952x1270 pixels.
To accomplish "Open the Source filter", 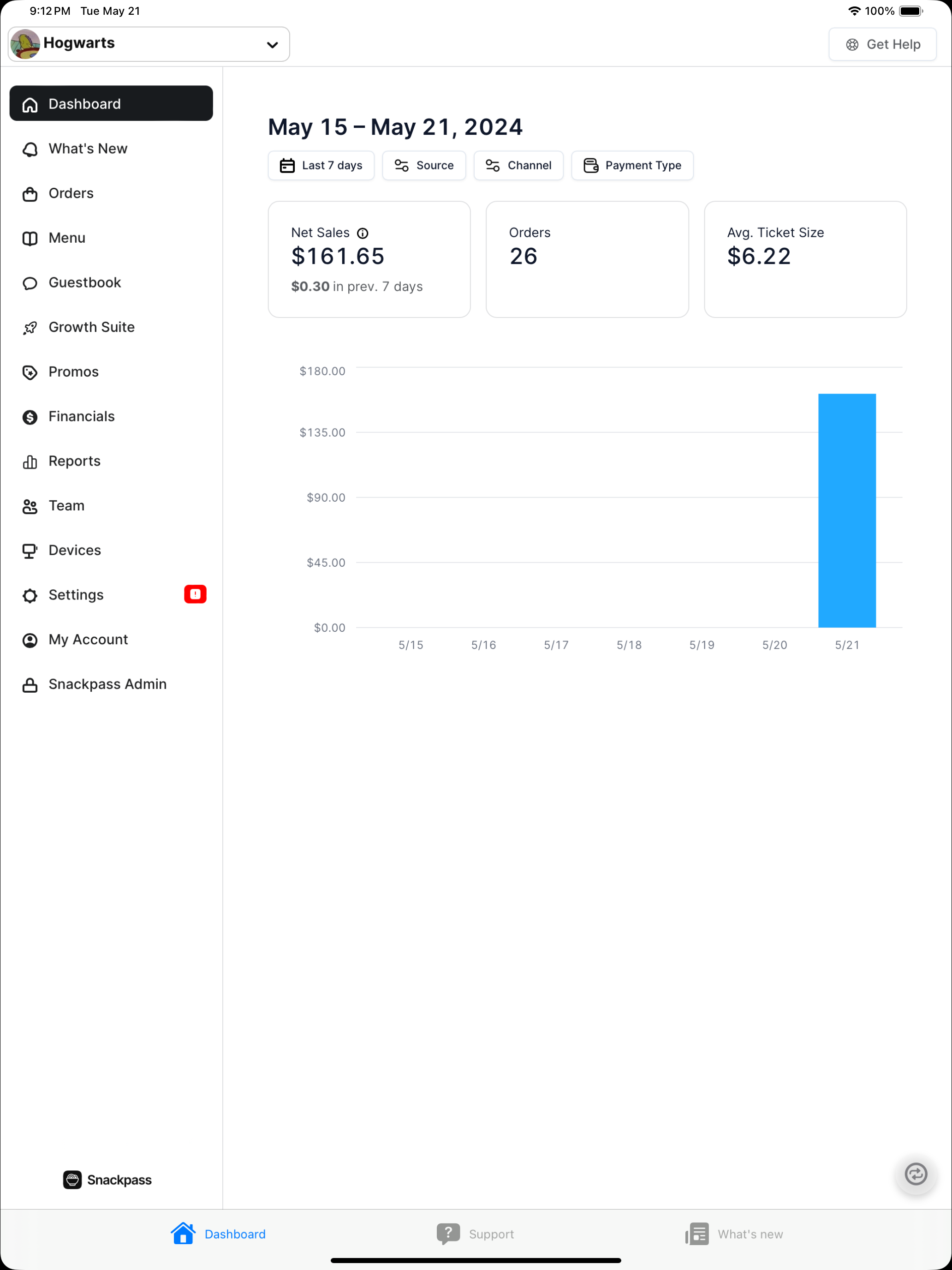I will coord(424,165).
